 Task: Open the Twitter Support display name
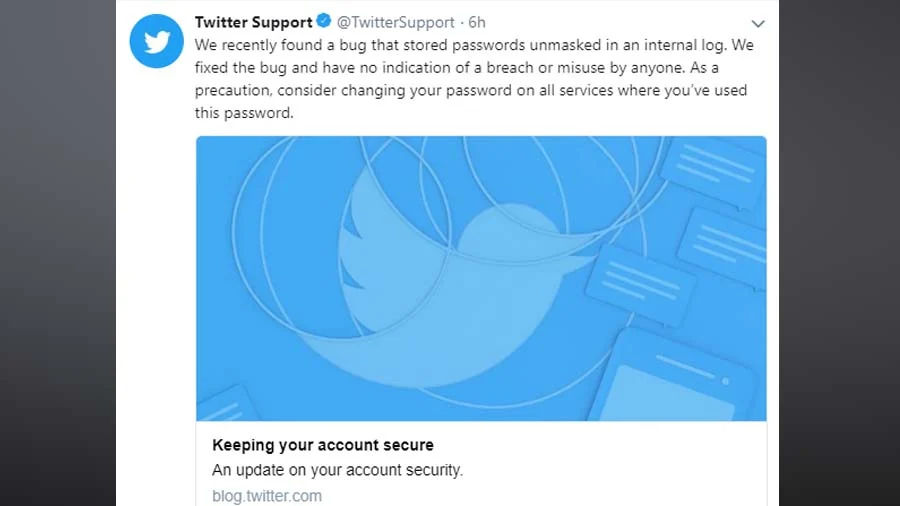click(253, 22)
